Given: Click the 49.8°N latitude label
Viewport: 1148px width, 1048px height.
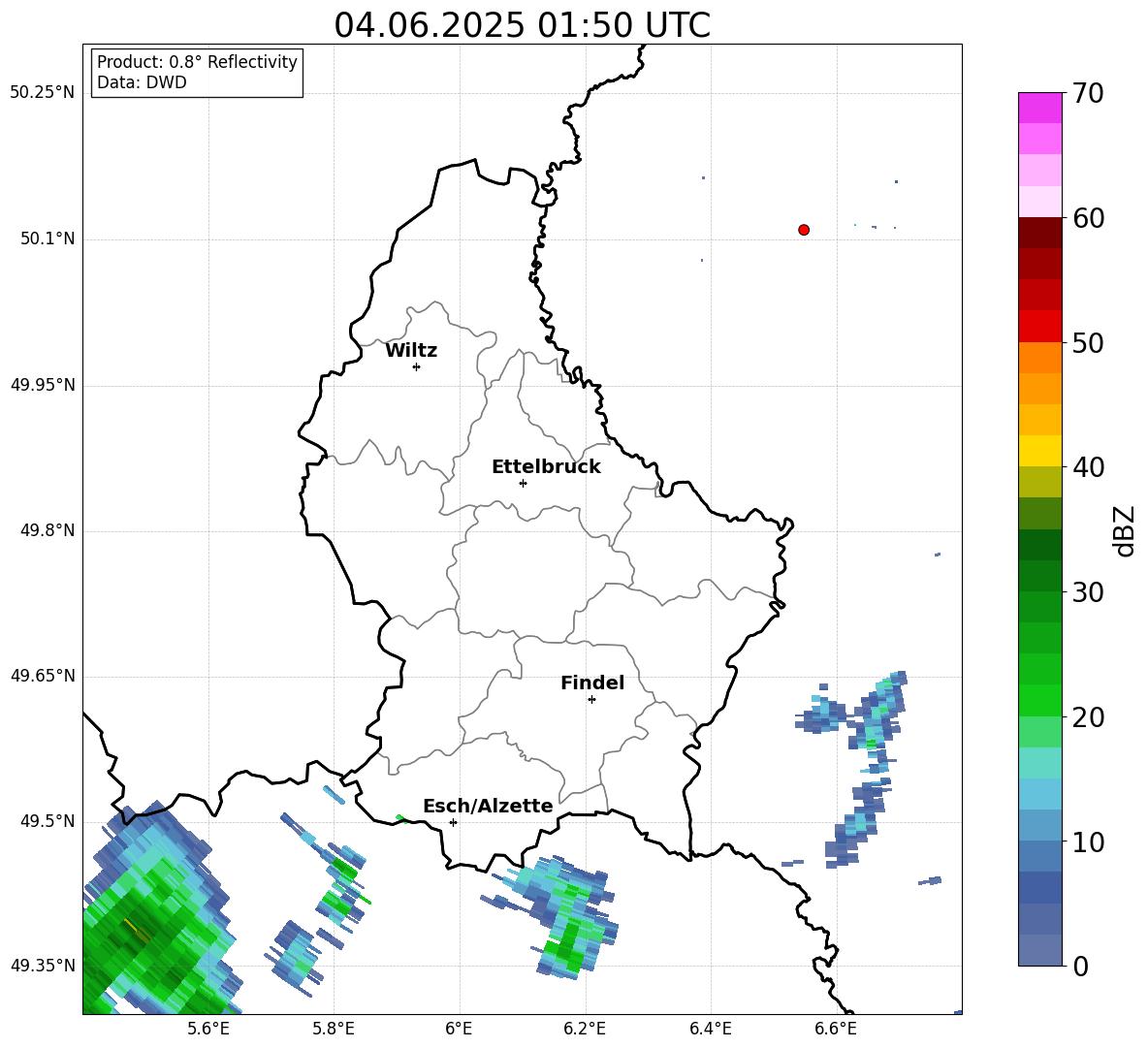Looking at the screenshot, I should (48, 530).
